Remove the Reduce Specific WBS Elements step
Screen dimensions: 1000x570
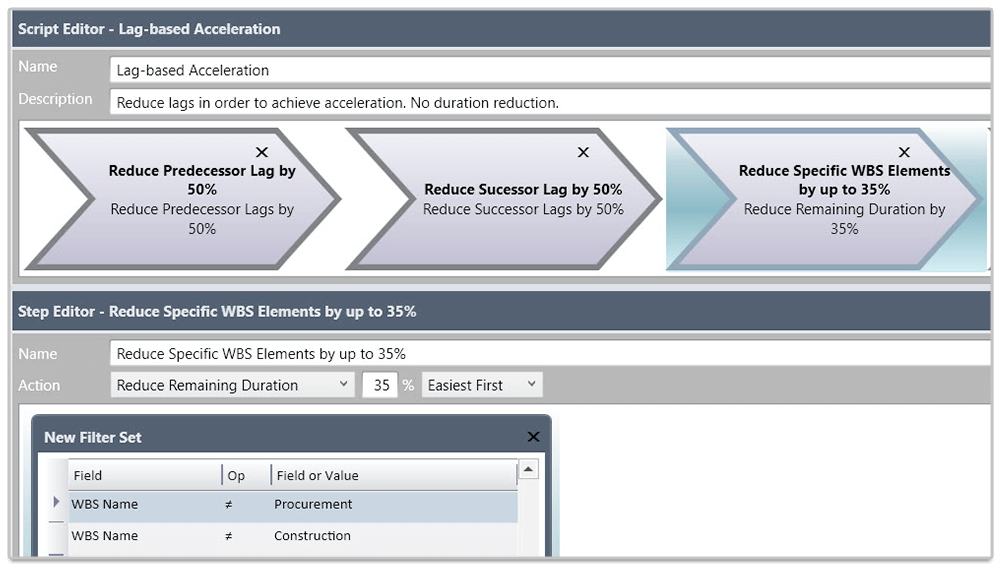[904, 152]
